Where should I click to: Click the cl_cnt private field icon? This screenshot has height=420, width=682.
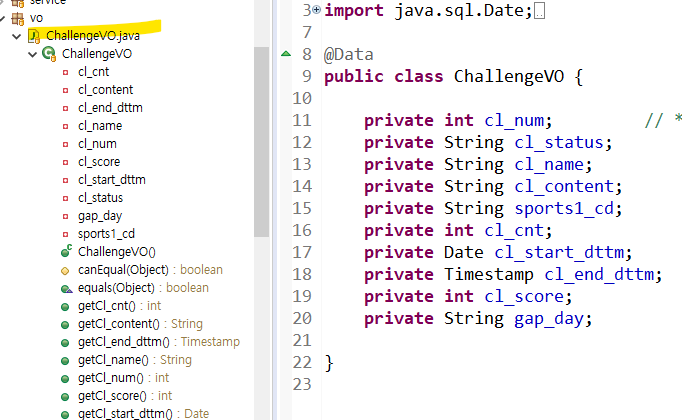point(65,72)
